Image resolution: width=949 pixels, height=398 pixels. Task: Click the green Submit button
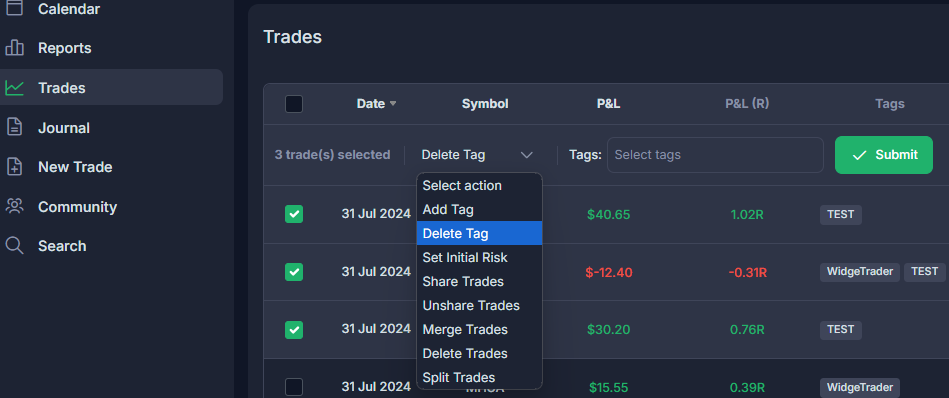point(884,155)
